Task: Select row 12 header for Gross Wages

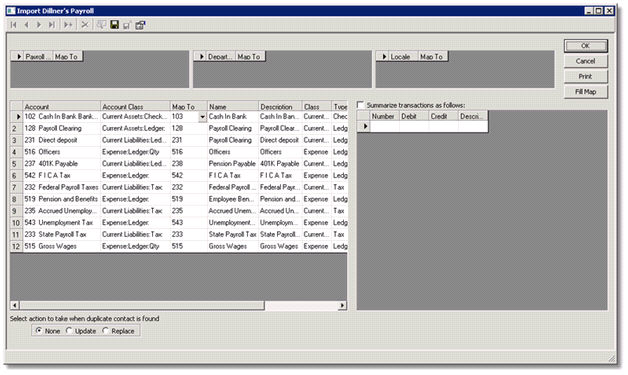Action: tap(16, 246)
